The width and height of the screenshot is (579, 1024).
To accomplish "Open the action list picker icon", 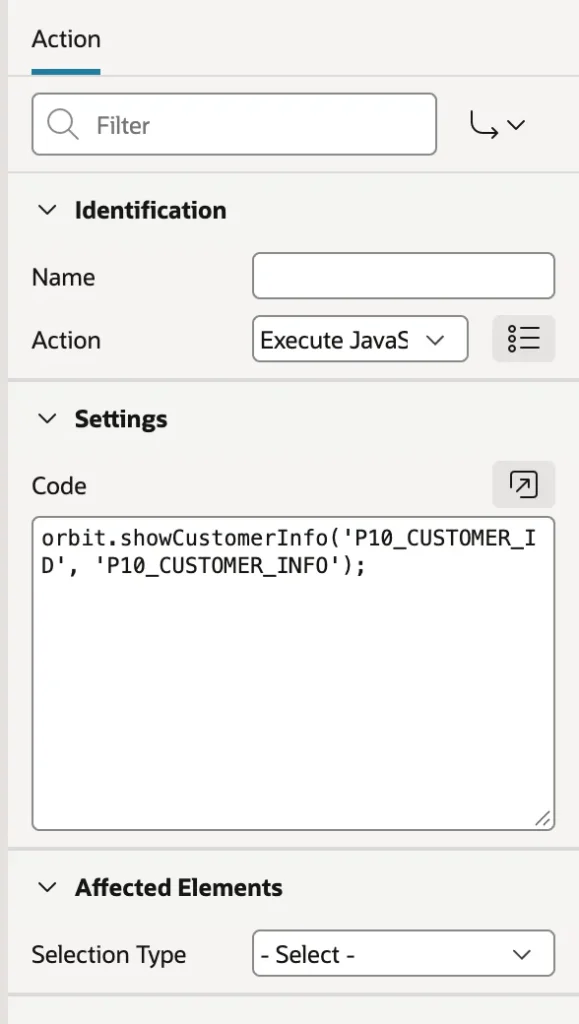I will (x=524, y=339).
